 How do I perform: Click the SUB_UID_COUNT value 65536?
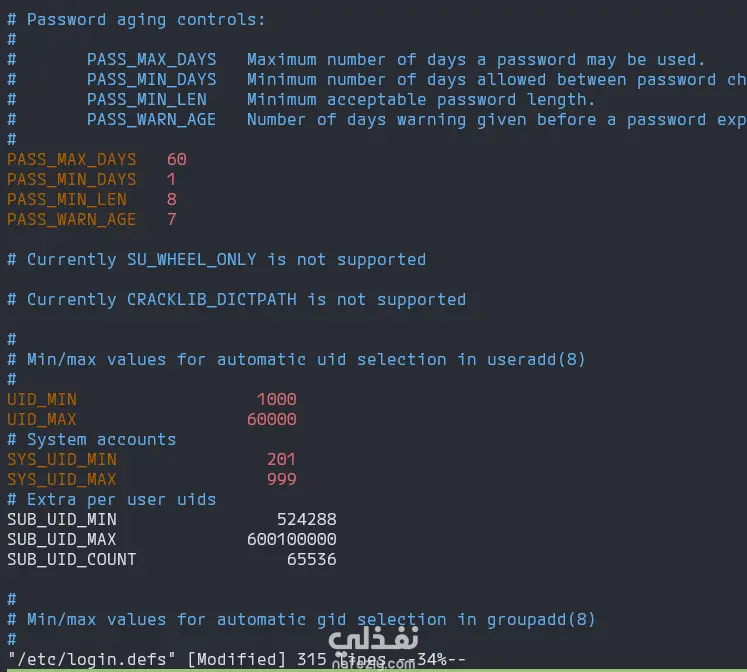pyautogui.click(x=311, y=559)
